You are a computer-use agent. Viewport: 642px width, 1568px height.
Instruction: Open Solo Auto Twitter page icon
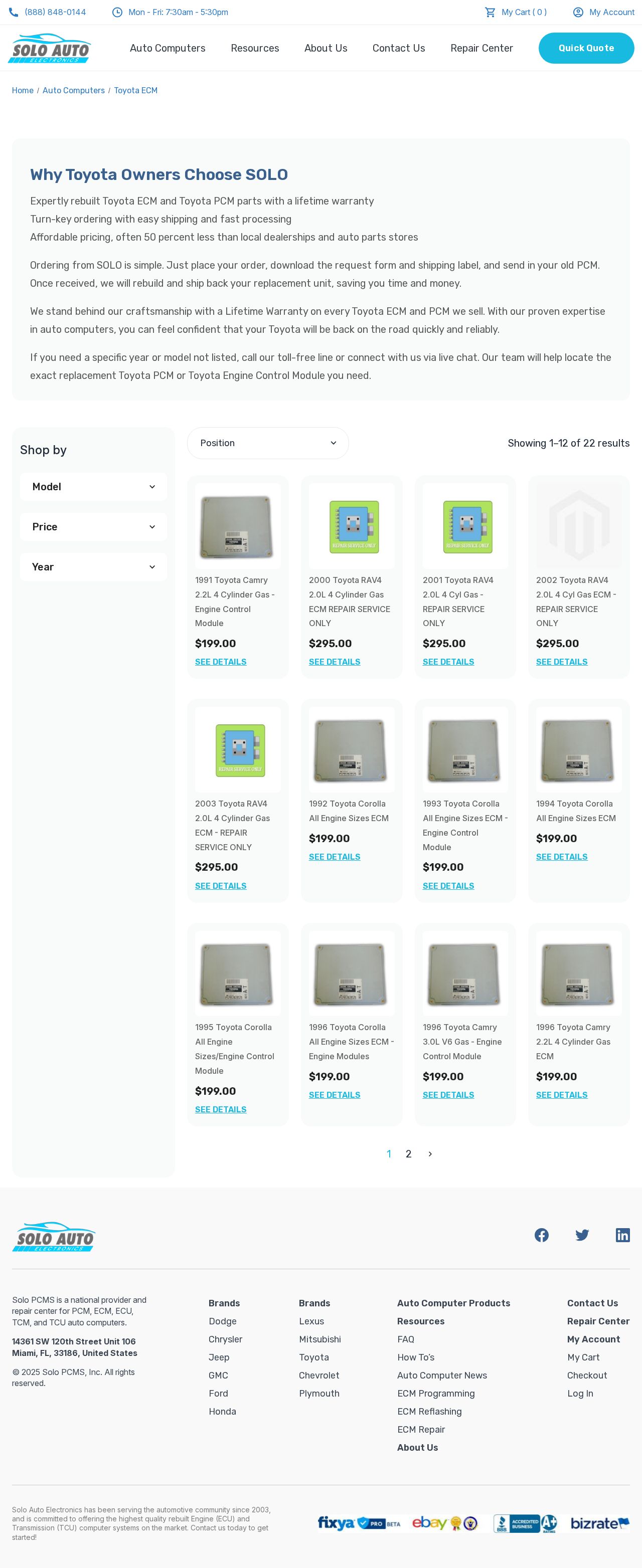pyautogui.click(x=582, y=1235)
